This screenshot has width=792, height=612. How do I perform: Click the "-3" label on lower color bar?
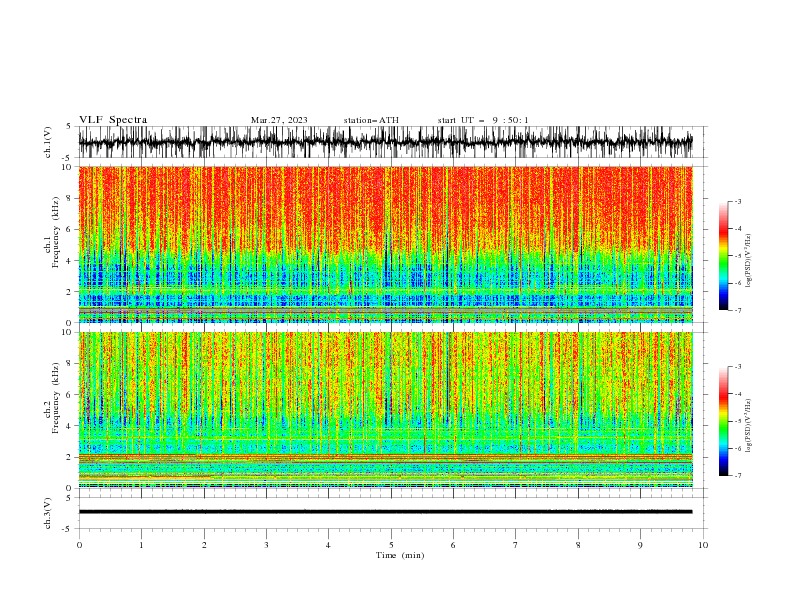738,367
